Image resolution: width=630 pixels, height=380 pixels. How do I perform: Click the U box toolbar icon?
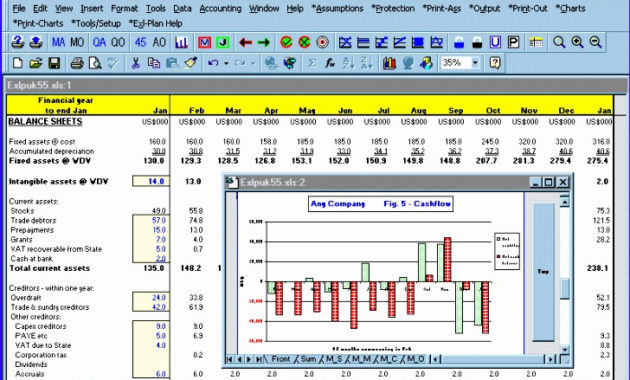click(495, 42)
